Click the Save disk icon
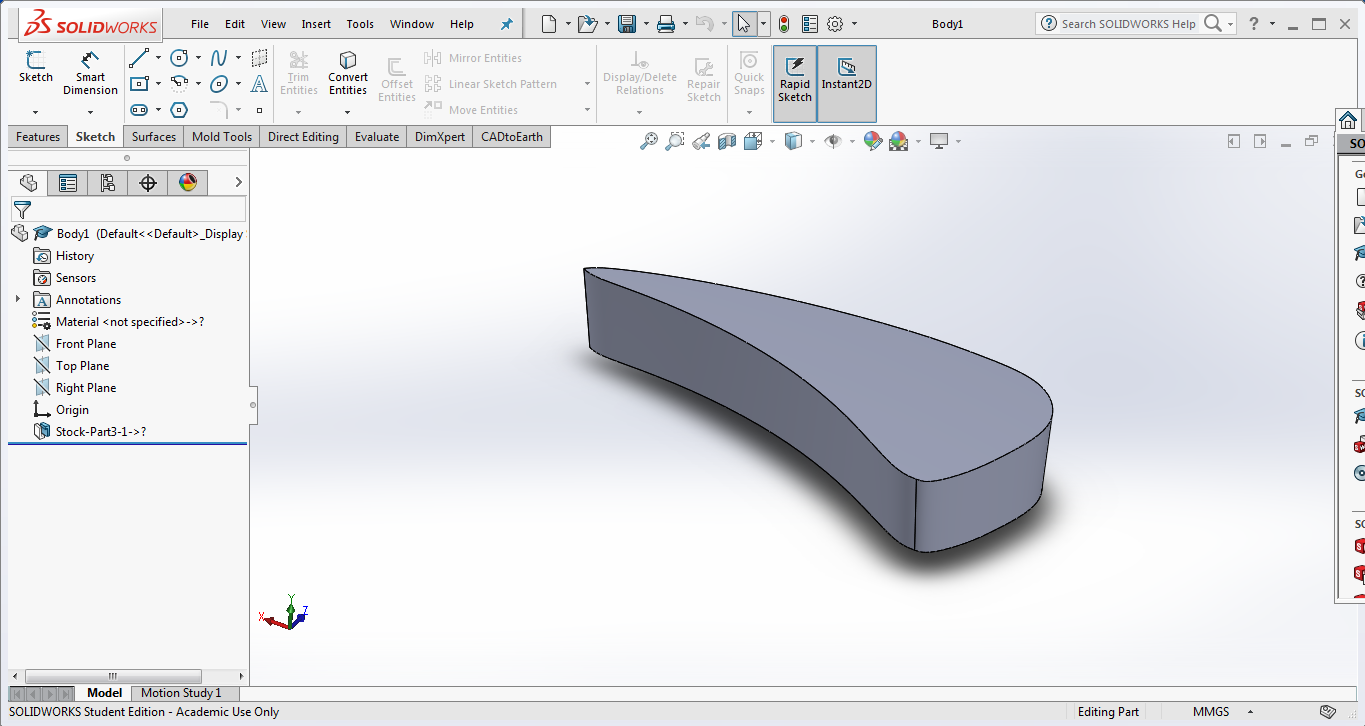This screenshot has width=1365, height=726. point(627,24)
